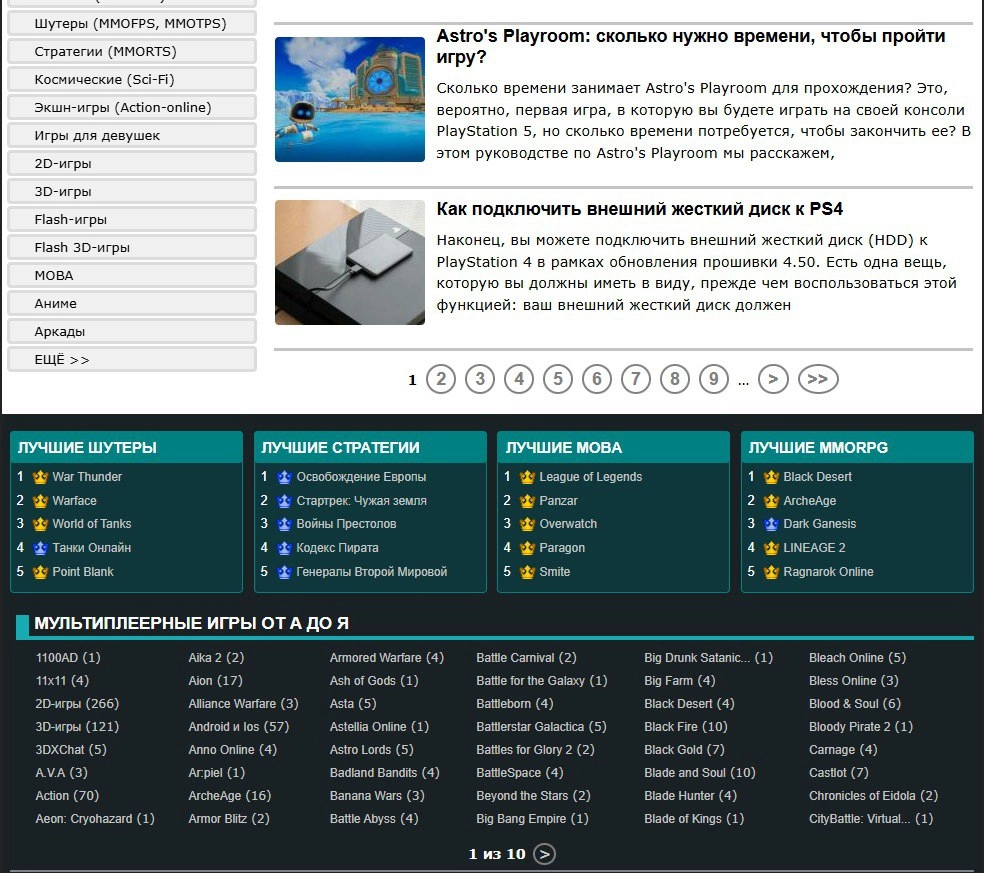Go to next articles page with > button
The width and height of the screenshot is (984, 873).
(773, 379)
